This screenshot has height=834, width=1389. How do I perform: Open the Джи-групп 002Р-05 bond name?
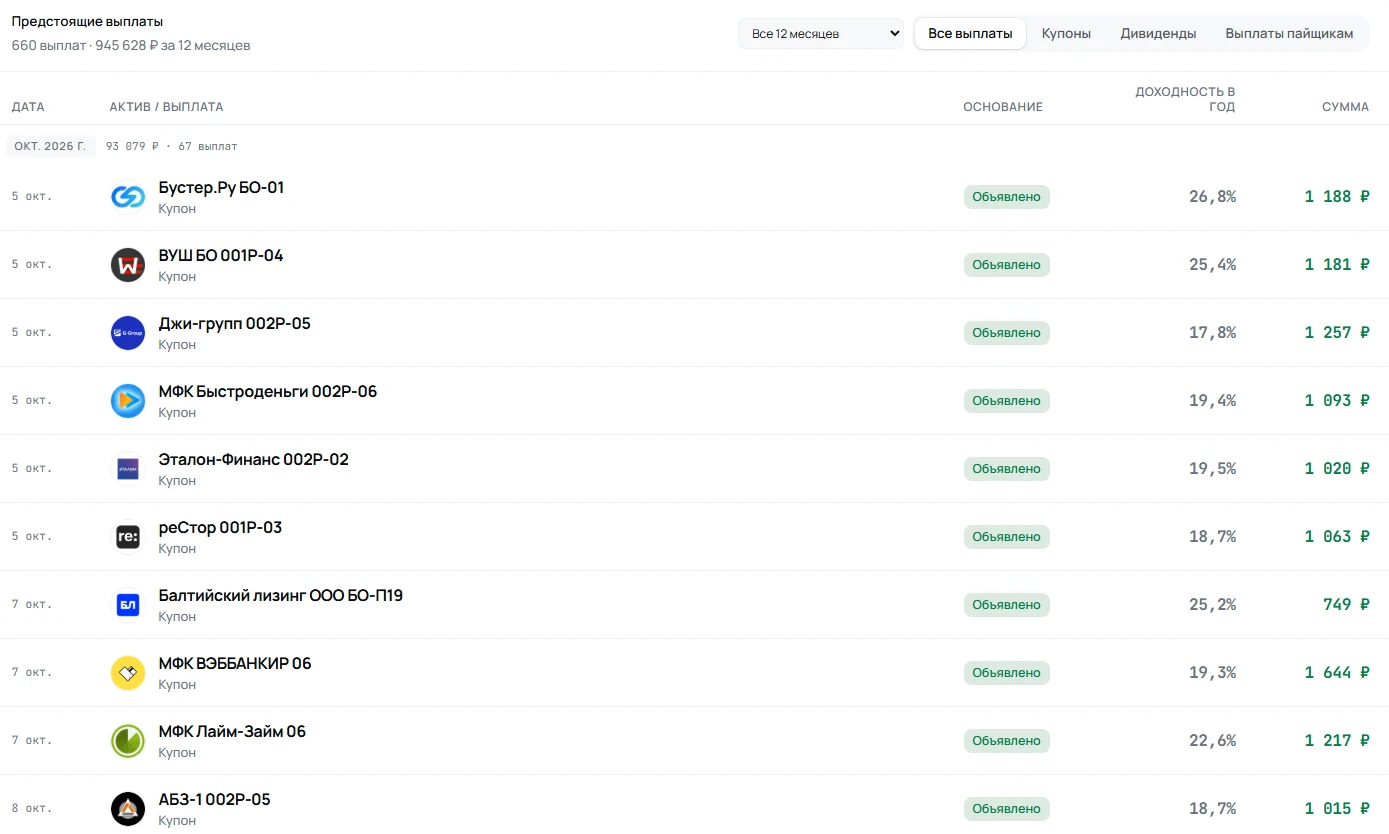coord(235,324)
